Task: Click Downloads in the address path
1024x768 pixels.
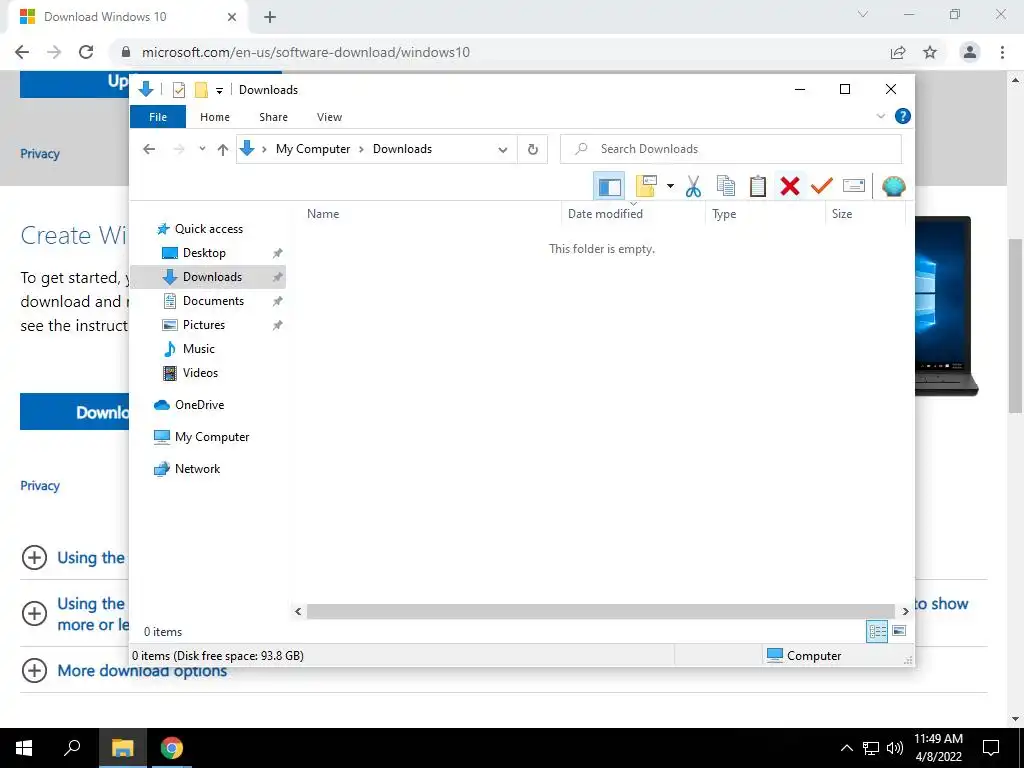Action: (x=402, y=149)
